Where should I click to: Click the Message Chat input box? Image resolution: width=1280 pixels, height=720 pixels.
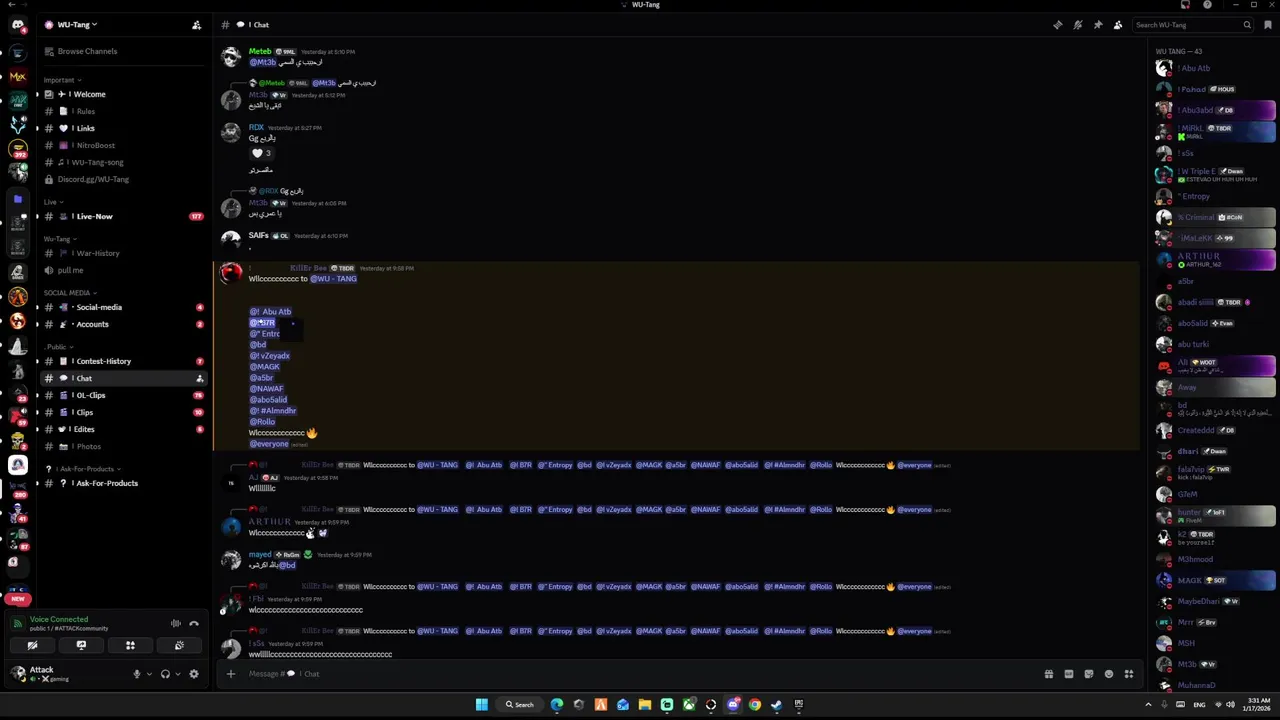(640, 674)
